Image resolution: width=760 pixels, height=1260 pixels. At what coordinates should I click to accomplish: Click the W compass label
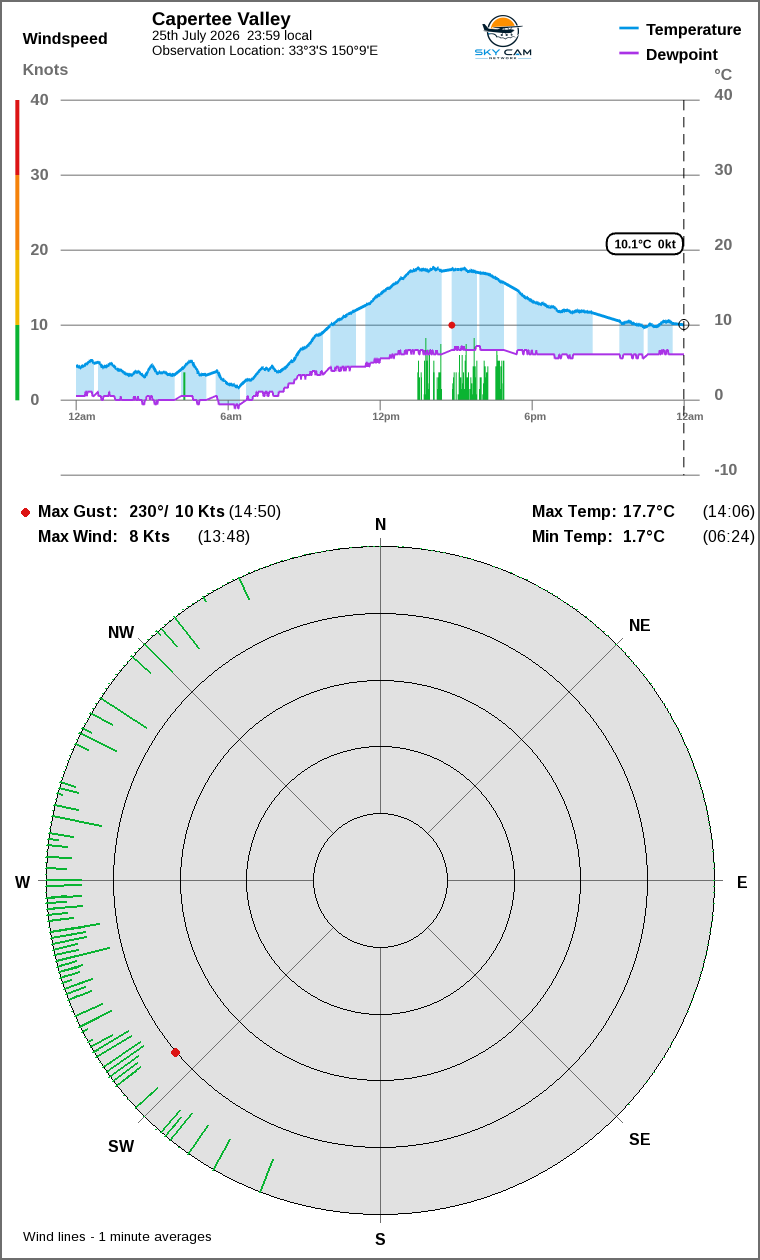coord(22,882)
